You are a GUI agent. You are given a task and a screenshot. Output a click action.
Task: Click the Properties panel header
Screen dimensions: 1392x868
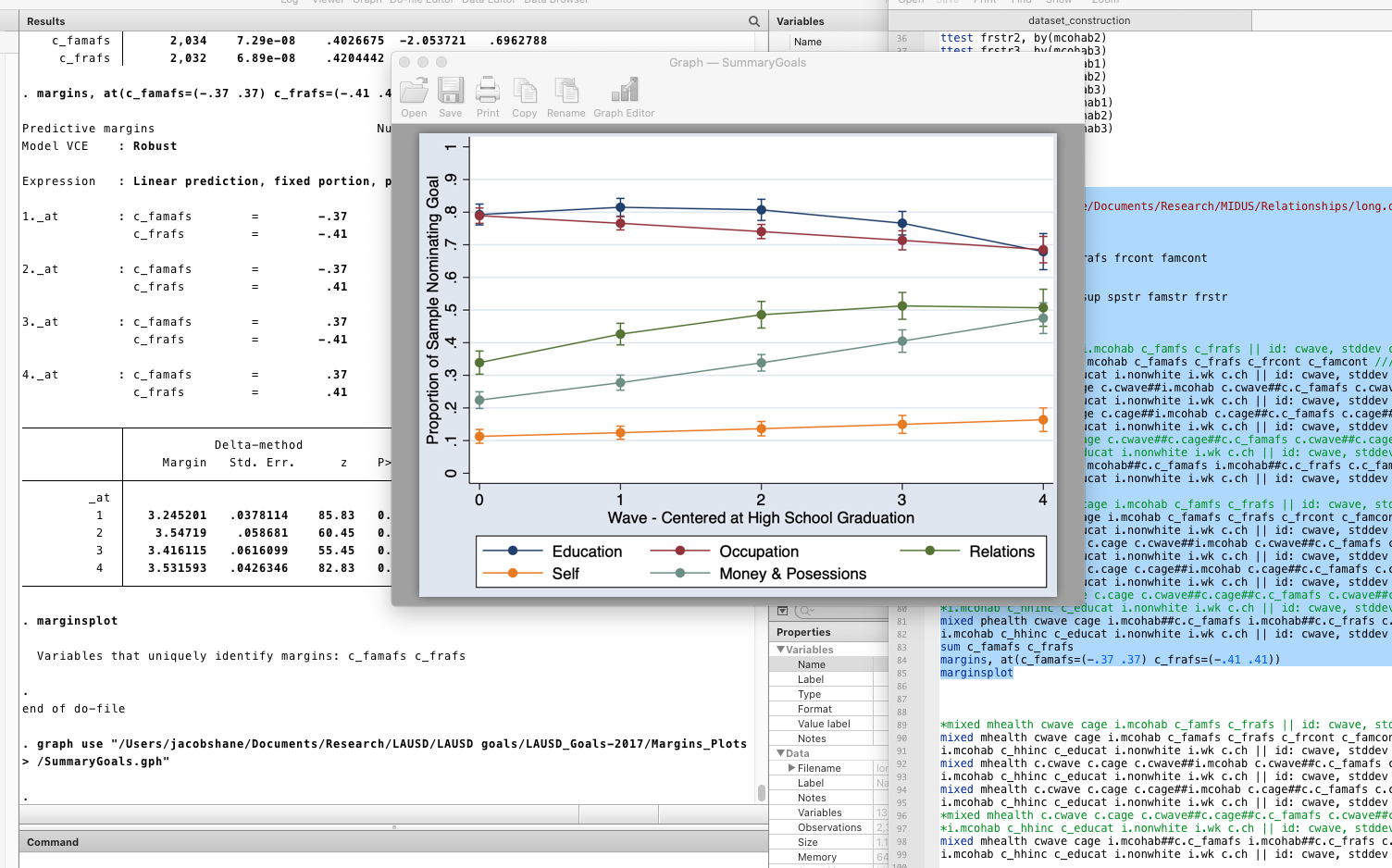pos(803,632)
